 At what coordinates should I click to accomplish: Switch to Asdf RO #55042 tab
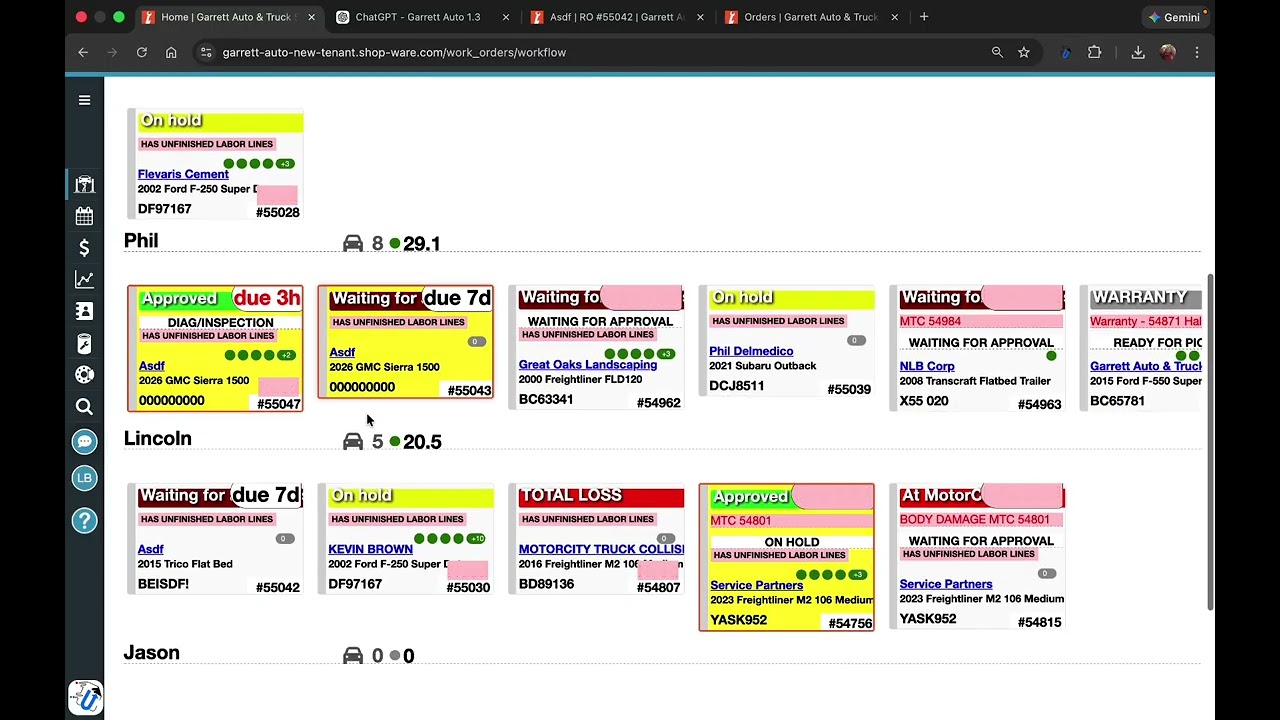click(617, 17)
